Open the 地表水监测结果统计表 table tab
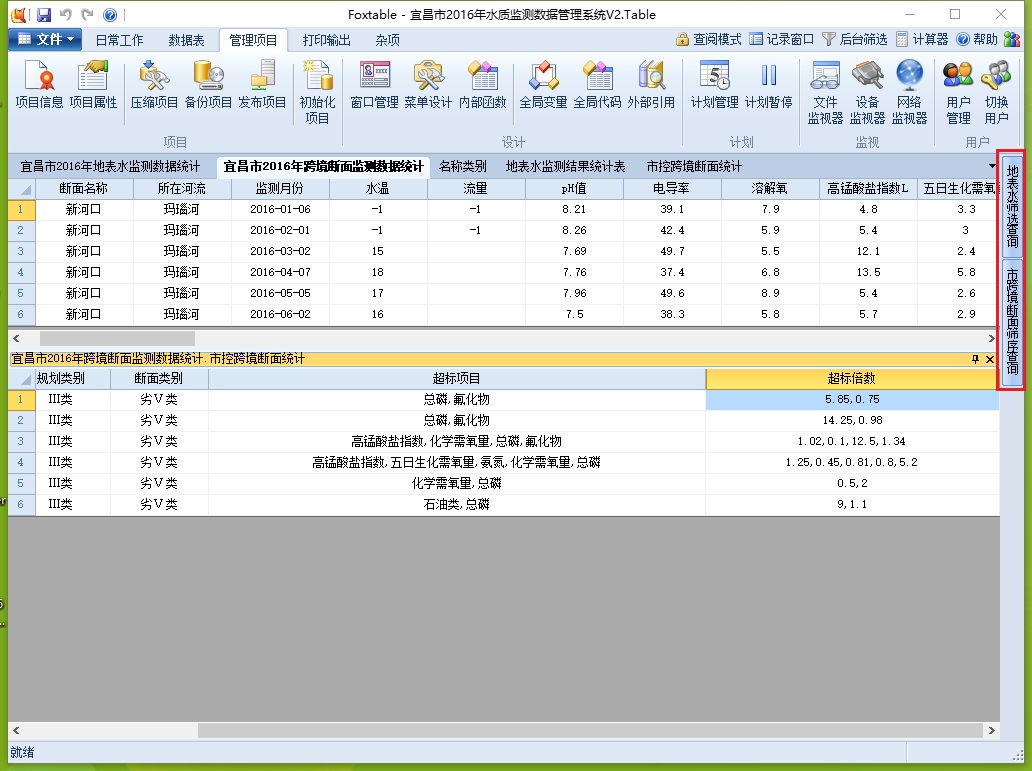The height and width of the screenshot is (771, 1032). click(x=565, y=167)
